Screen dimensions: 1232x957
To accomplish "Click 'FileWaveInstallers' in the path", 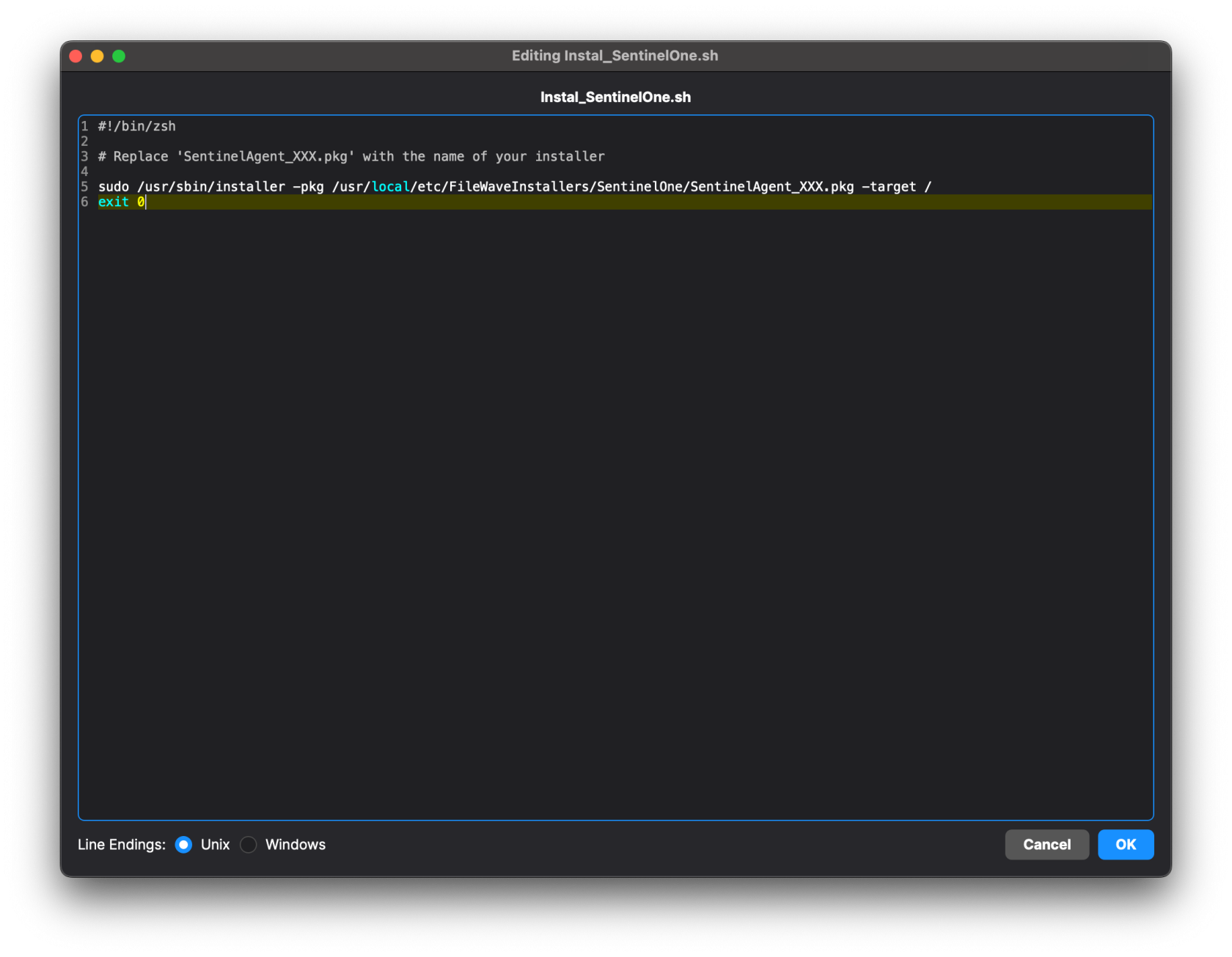I will [x=519, y=187].
